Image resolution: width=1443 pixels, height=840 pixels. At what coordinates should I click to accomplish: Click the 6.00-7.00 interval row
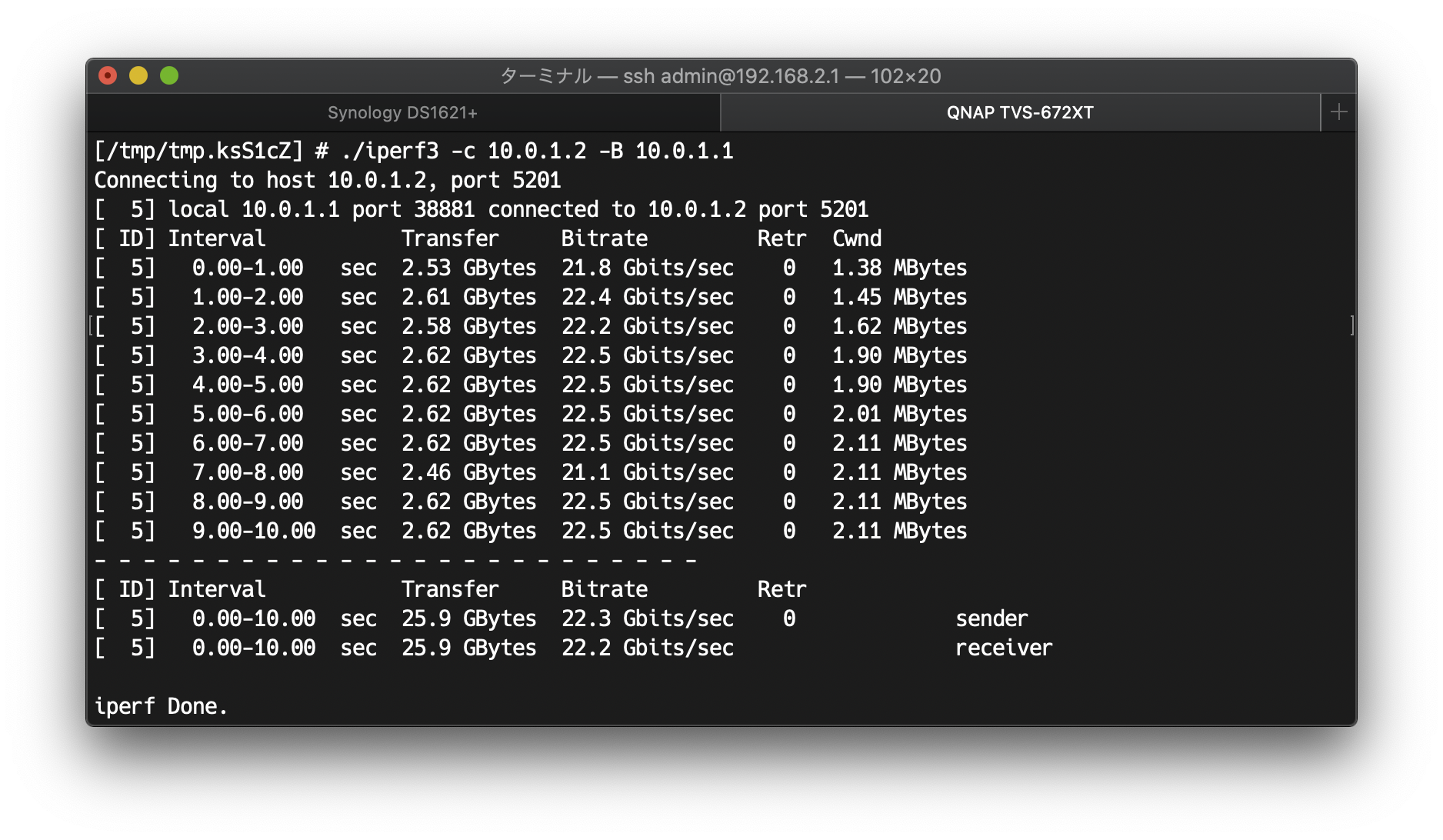(531, 443)
